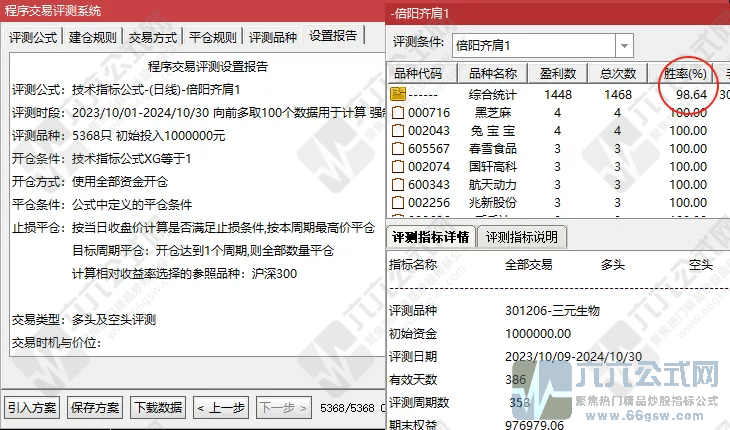Go back with the 上一步 button
730x430 pixels.
(221, 407)
